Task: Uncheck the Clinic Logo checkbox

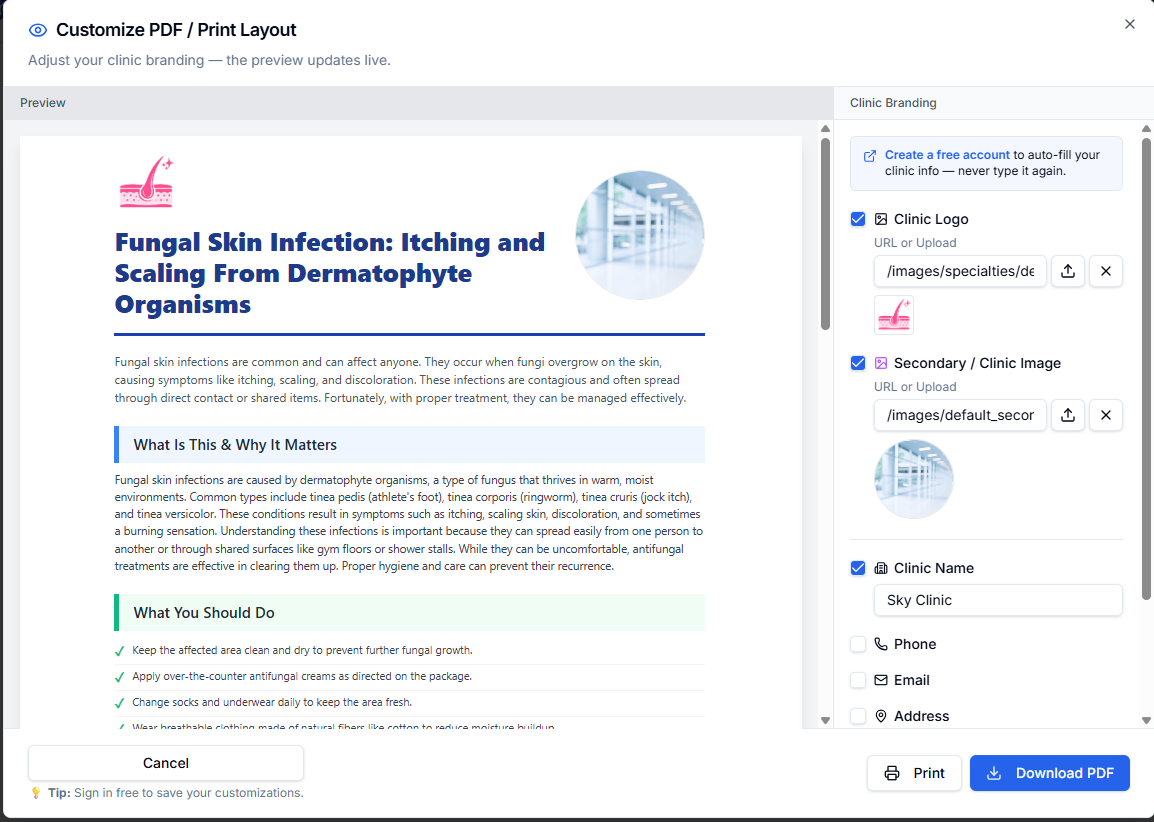Action: point(858,219)
